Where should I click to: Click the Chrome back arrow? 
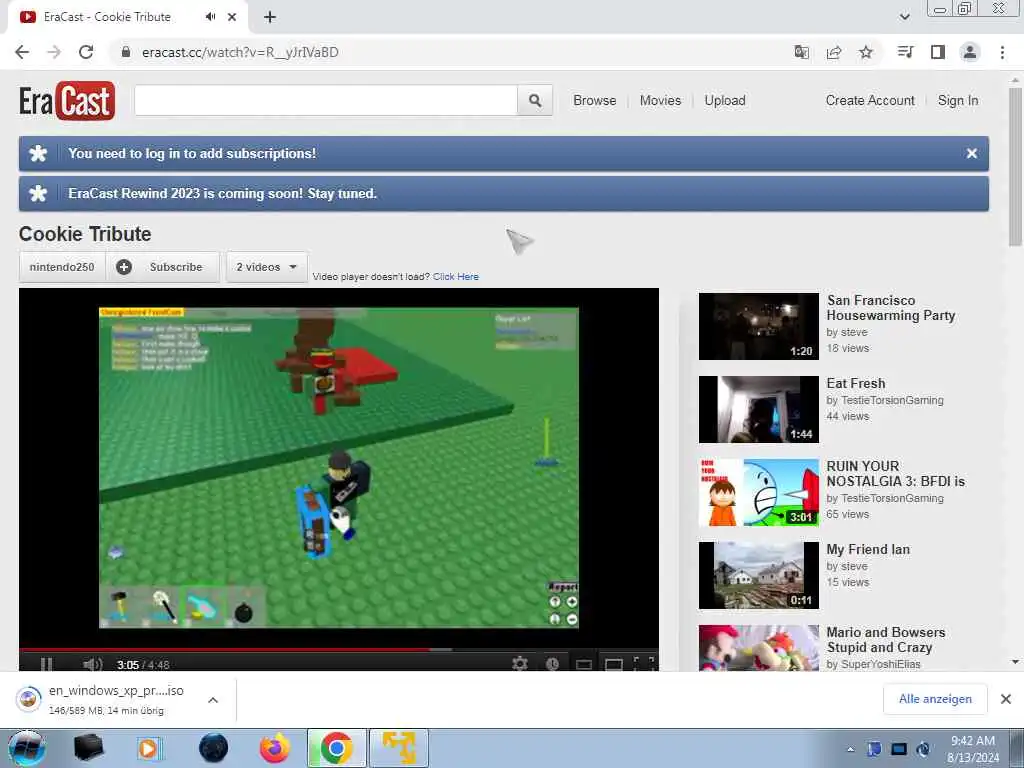click(22, 52)
